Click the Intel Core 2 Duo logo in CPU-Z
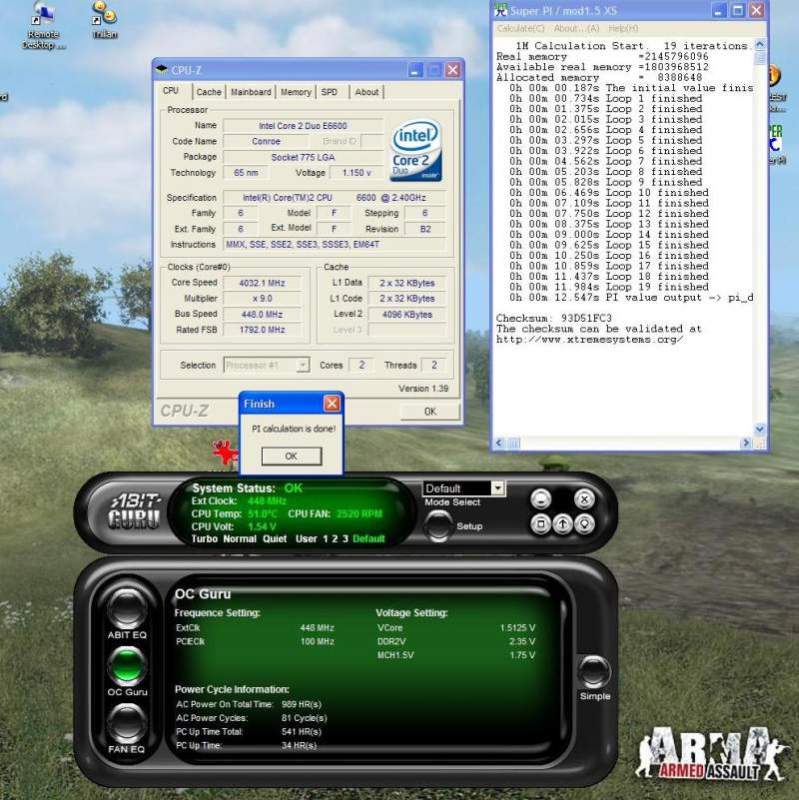Screen dimensions: 799x800 coord(416,151)
